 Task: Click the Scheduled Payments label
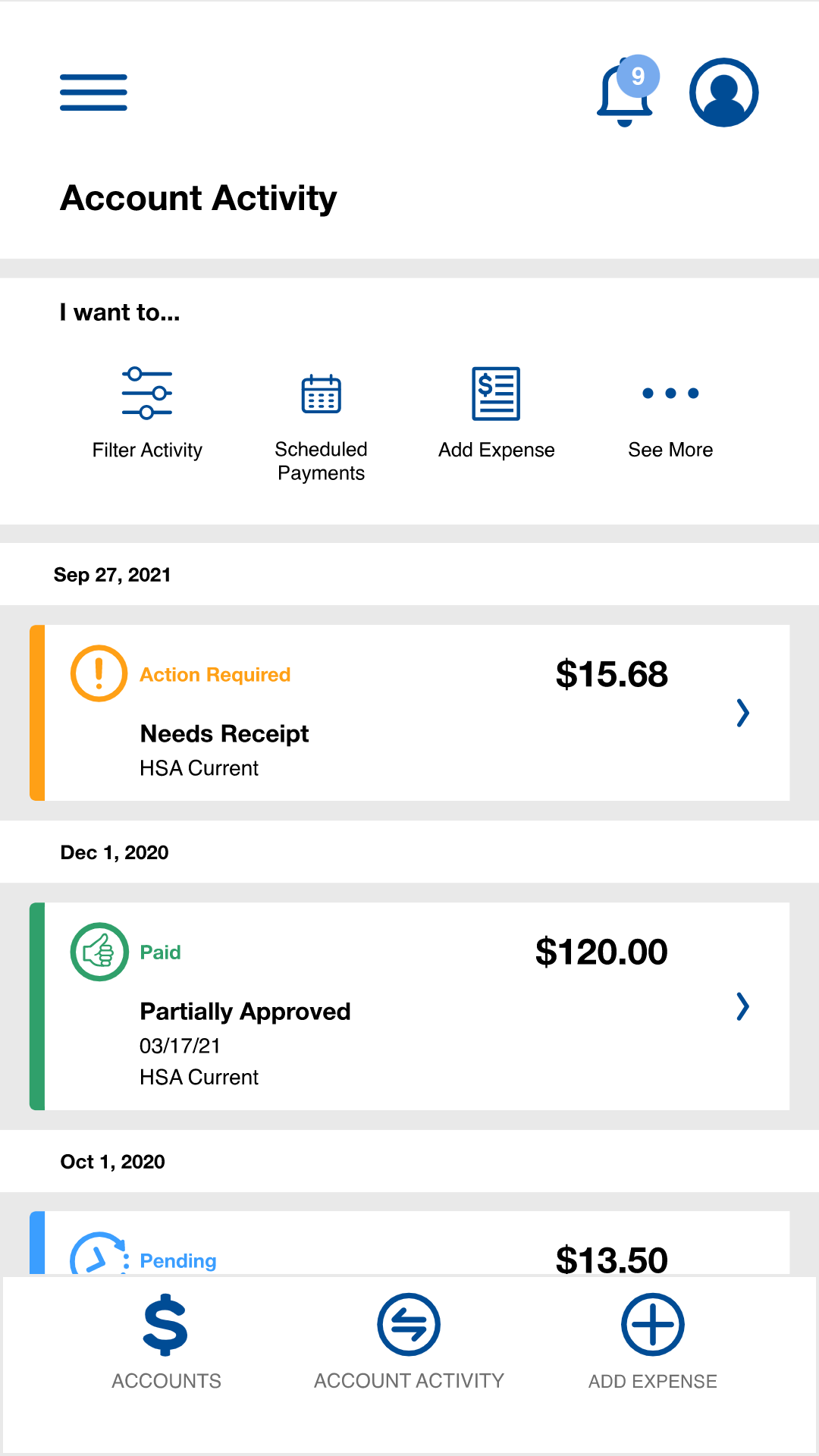322,461
